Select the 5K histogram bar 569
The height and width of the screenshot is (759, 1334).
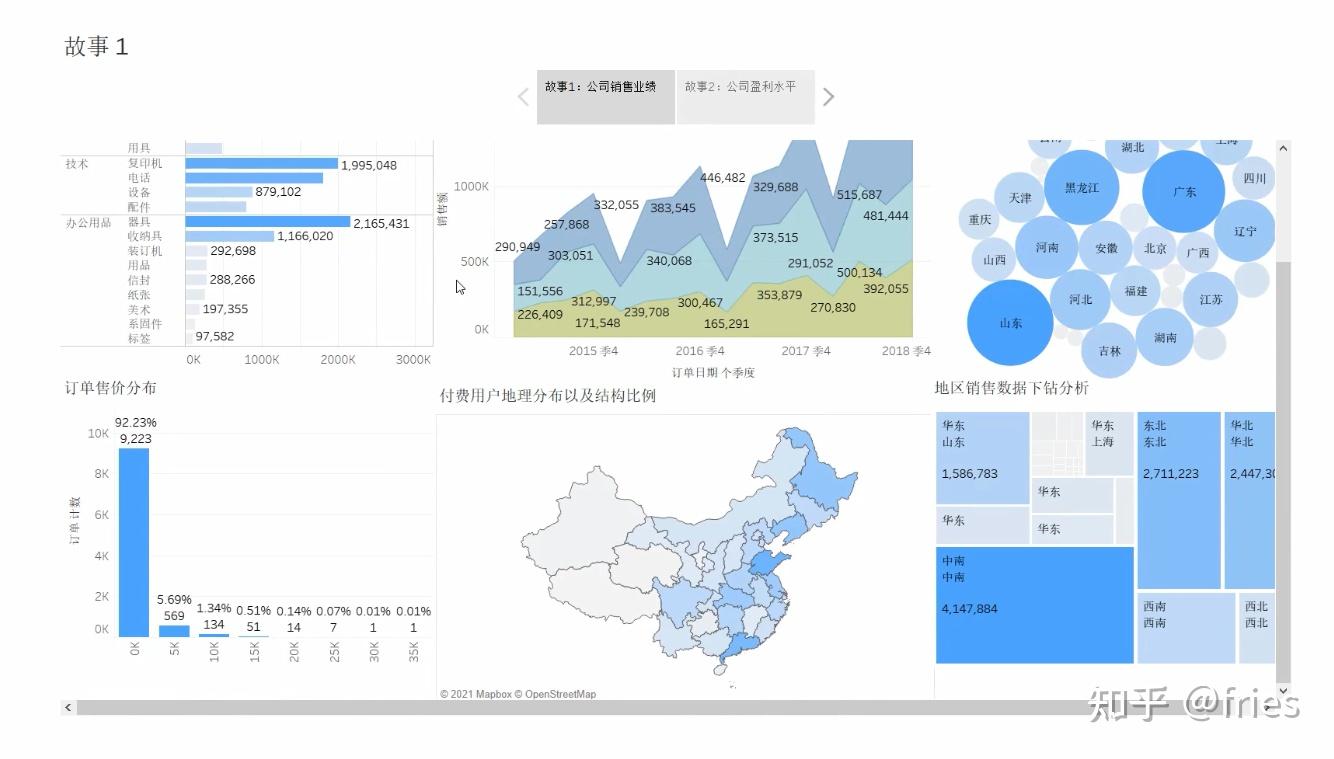click(174, 631)
